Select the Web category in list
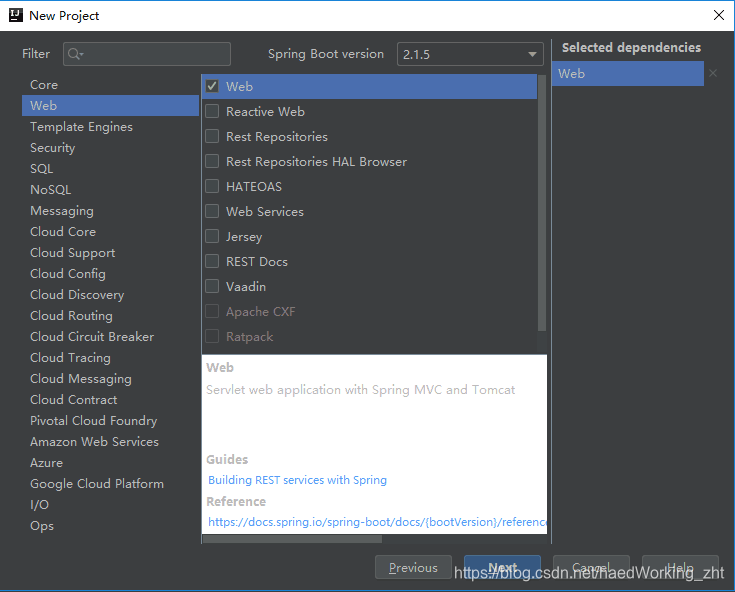735x592 pixels. coord(111,105)
